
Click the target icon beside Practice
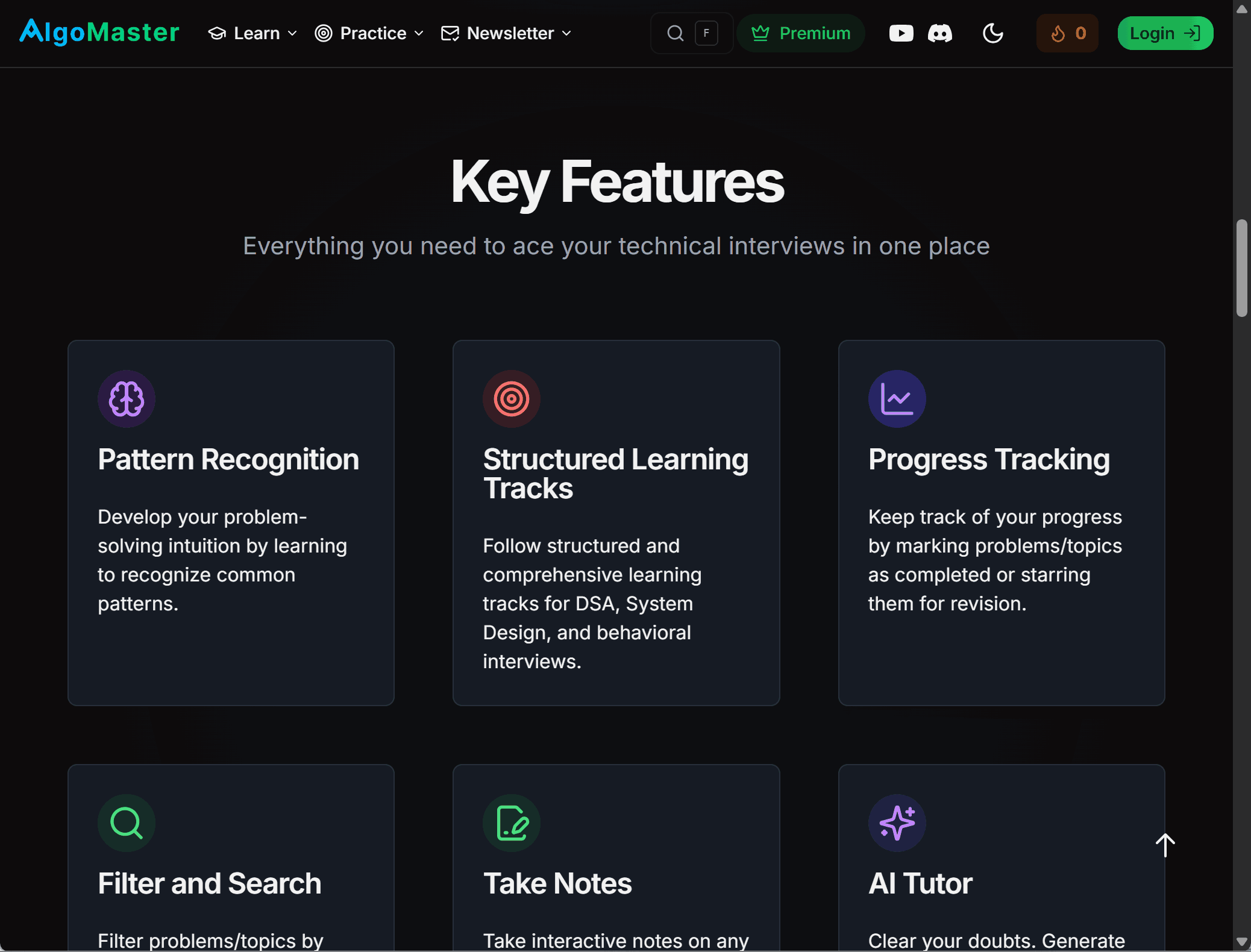tap(324, 33)
